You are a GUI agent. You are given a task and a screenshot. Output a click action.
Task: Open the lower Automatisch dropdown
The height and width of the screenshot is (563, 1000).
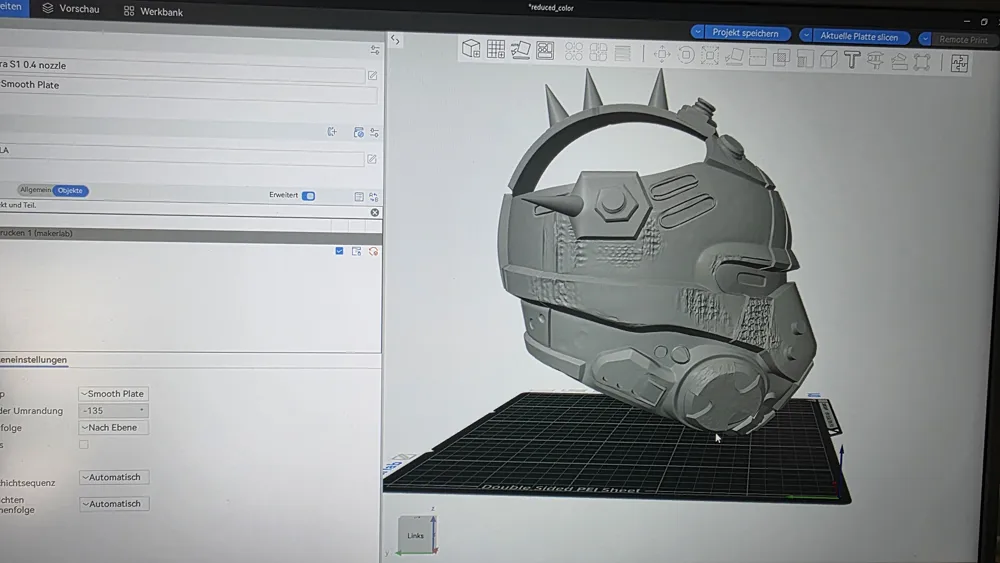tap(114, 504)
